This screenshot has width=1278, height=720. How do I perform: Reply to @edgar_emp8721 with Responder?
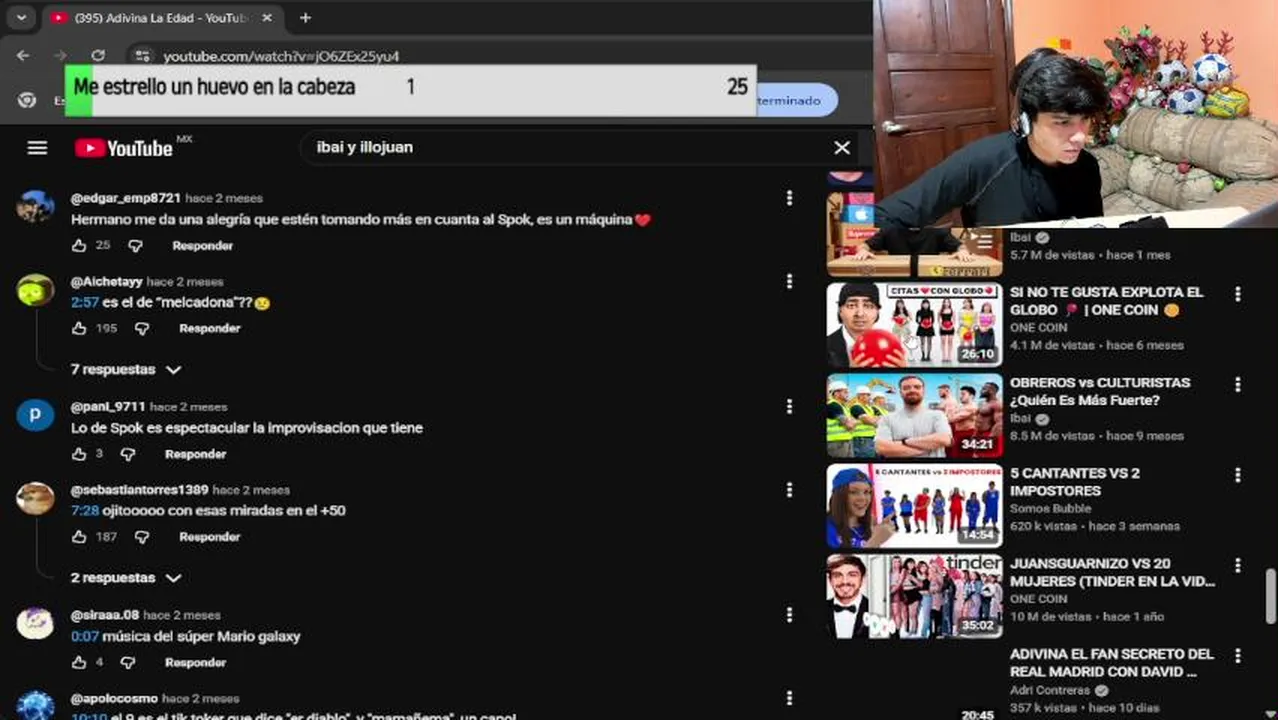pyautogui.click(x=202, y=246)
